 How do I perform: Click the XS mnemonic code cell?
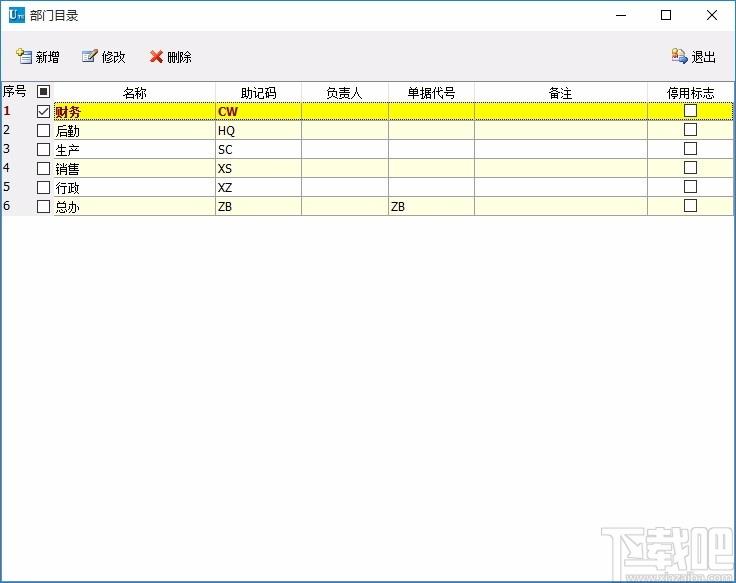click(258, 169)
